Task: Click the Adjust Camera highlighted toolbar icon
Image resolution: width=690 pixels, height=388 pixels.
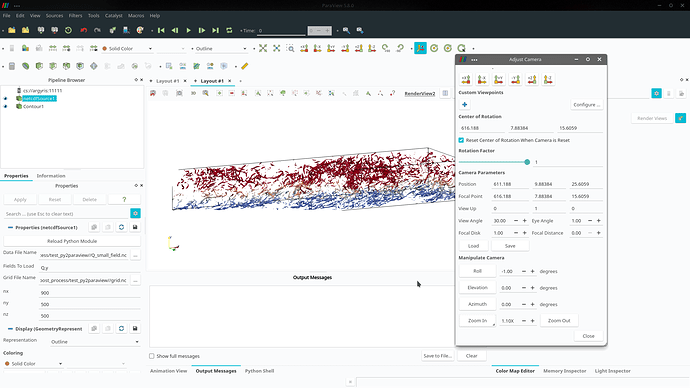Action: 420,48
